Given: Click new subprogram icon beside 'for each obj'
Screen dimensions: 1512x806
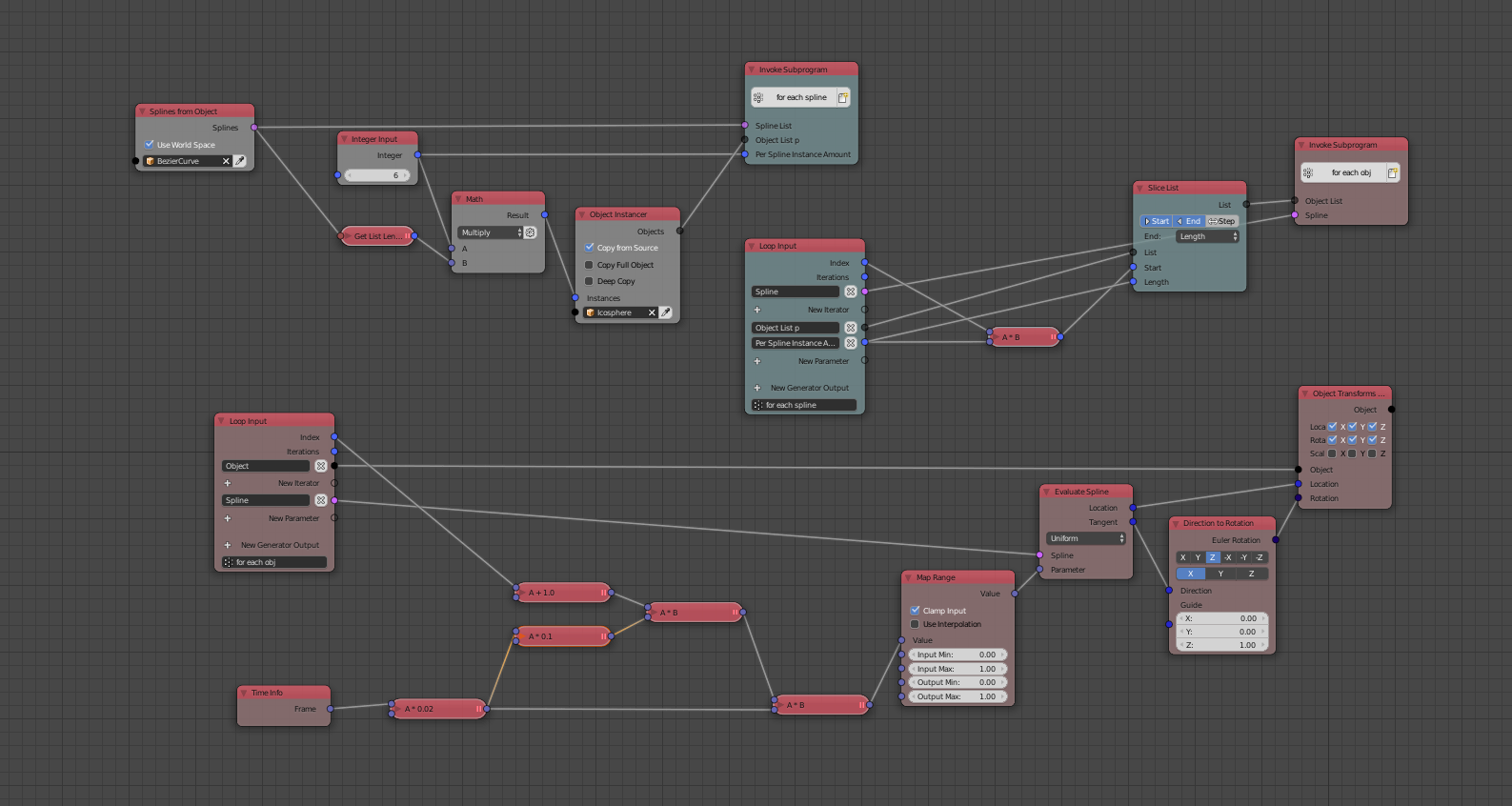Looking at the screenshot, I should (1393, 172).
